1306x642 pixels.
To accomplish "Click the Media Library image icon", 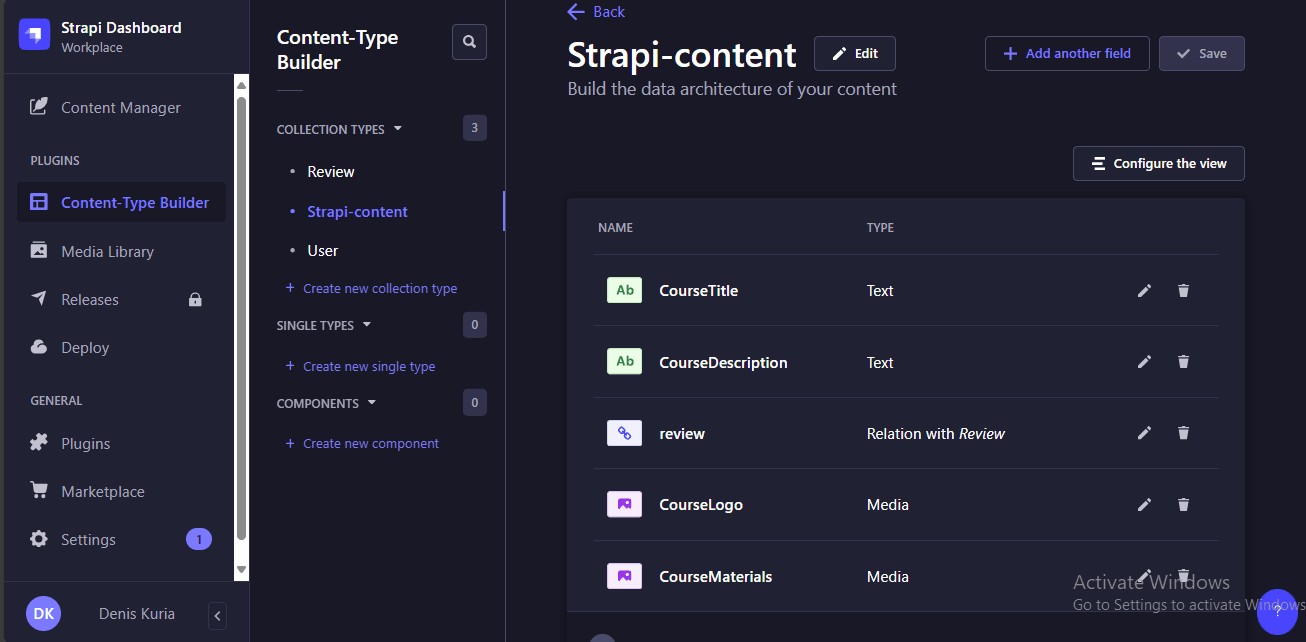I will click(x=39, y=250).
